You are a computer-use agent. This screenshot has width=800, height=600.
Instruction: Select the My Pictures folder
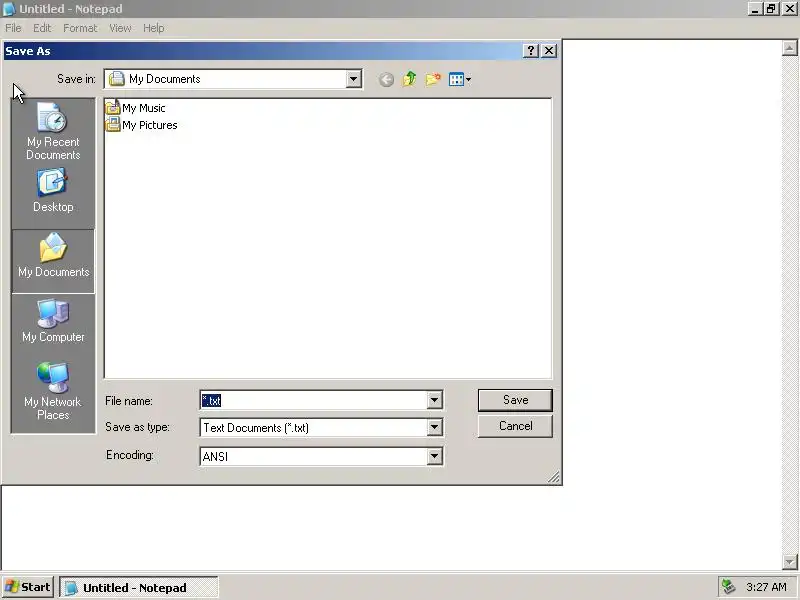pos(142,125)
